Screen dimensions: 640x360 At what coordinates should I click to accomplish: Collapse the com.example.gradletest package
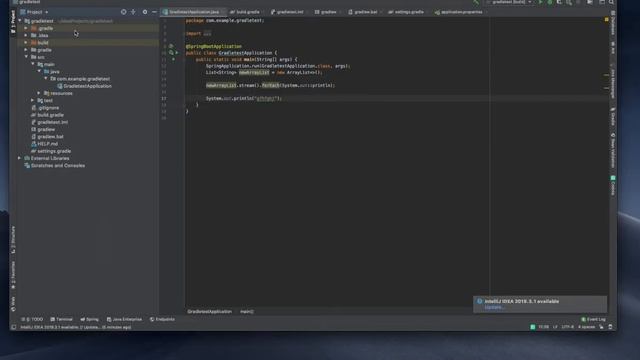click(46, 78)
